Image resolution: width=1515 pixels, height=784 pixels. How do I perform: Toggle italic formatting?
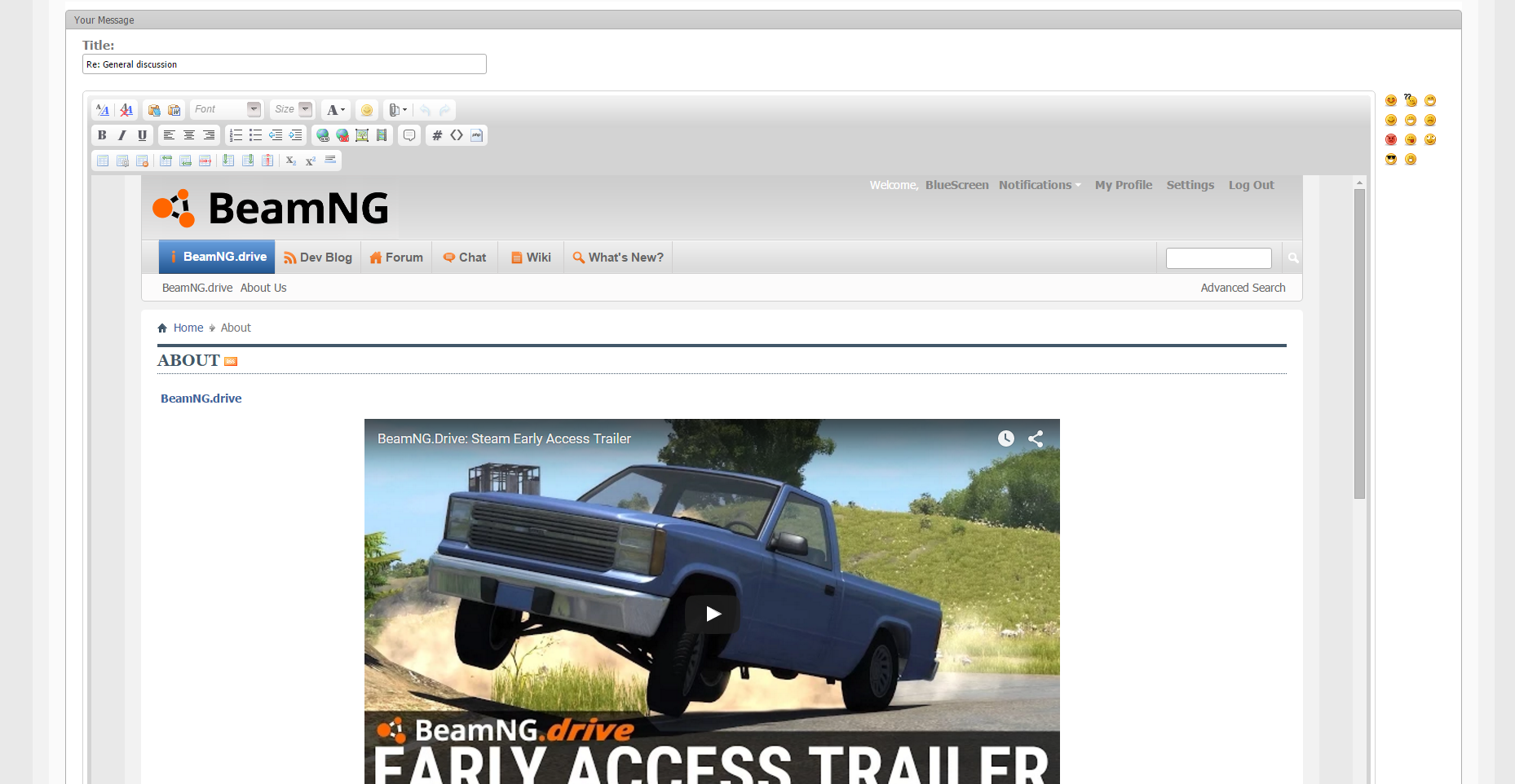pos(122,135)
